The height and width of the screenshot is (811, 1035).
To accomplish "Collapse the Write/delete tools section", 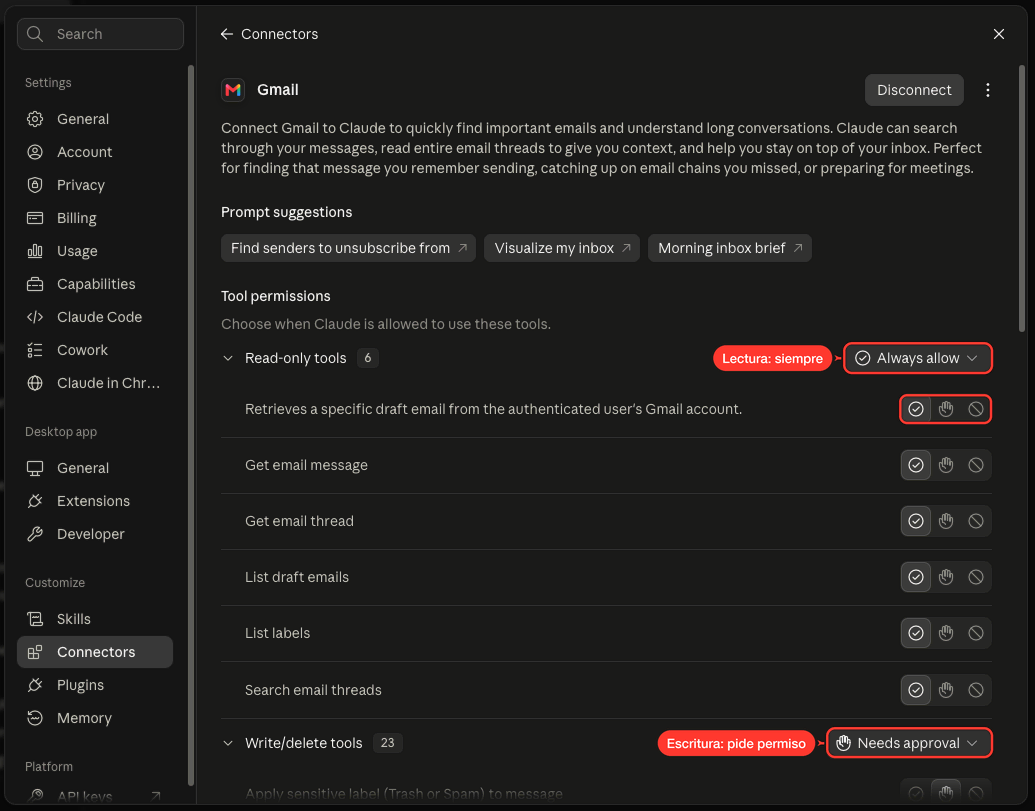I will coord(228,744).
